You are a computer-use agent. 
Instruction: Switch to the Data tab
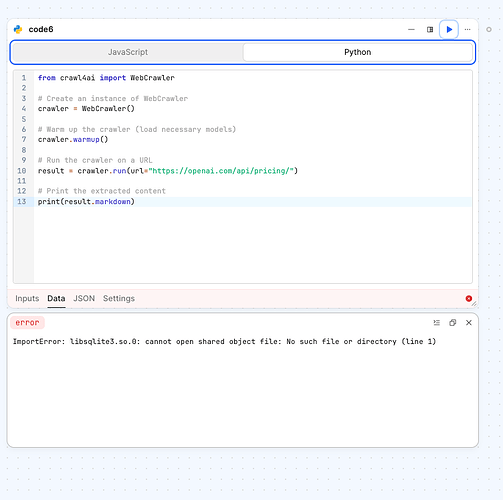point(56,298)
